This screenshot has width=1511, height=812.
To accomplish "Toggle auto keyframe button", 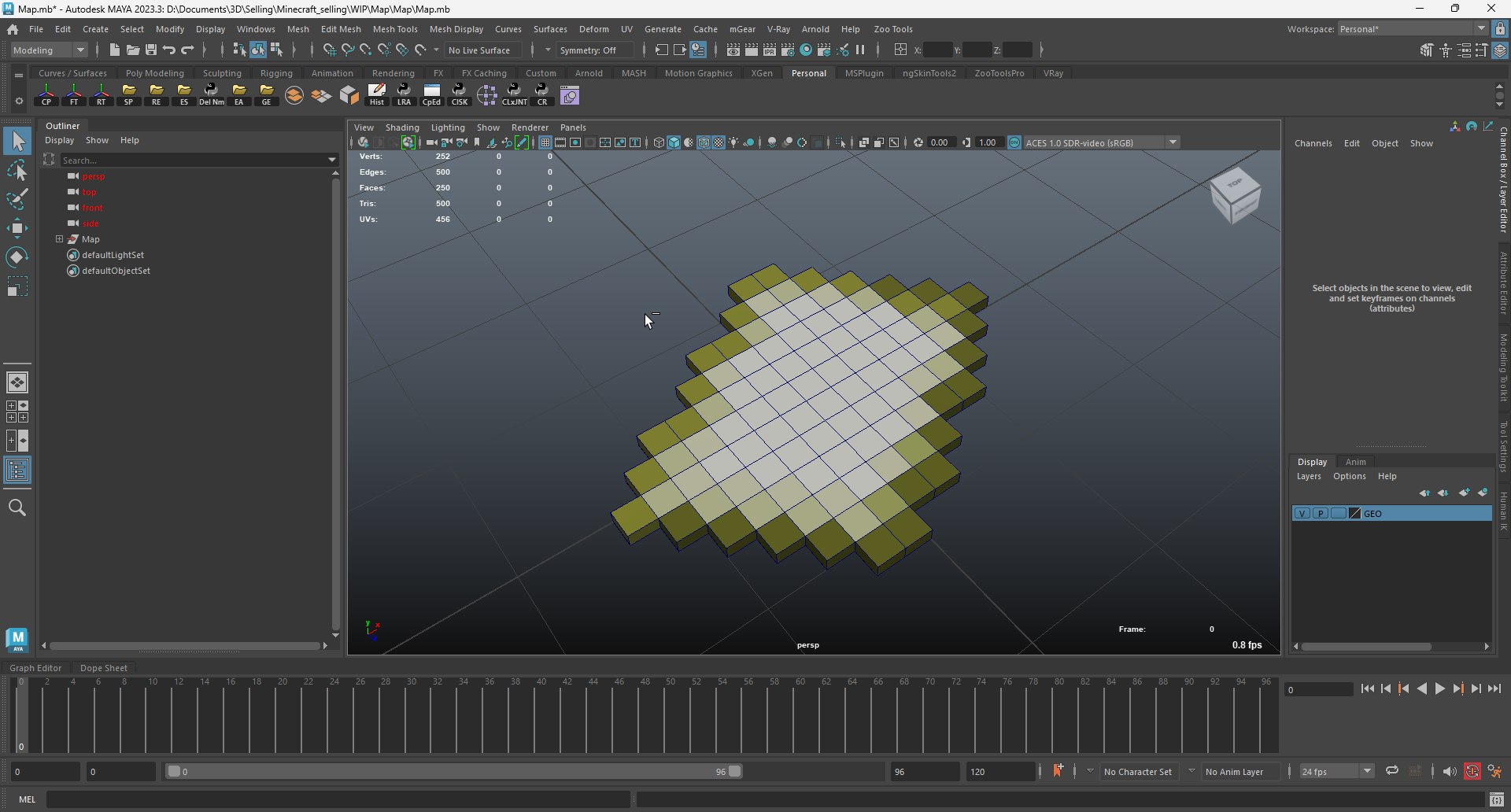I will tap(1472, 771).
